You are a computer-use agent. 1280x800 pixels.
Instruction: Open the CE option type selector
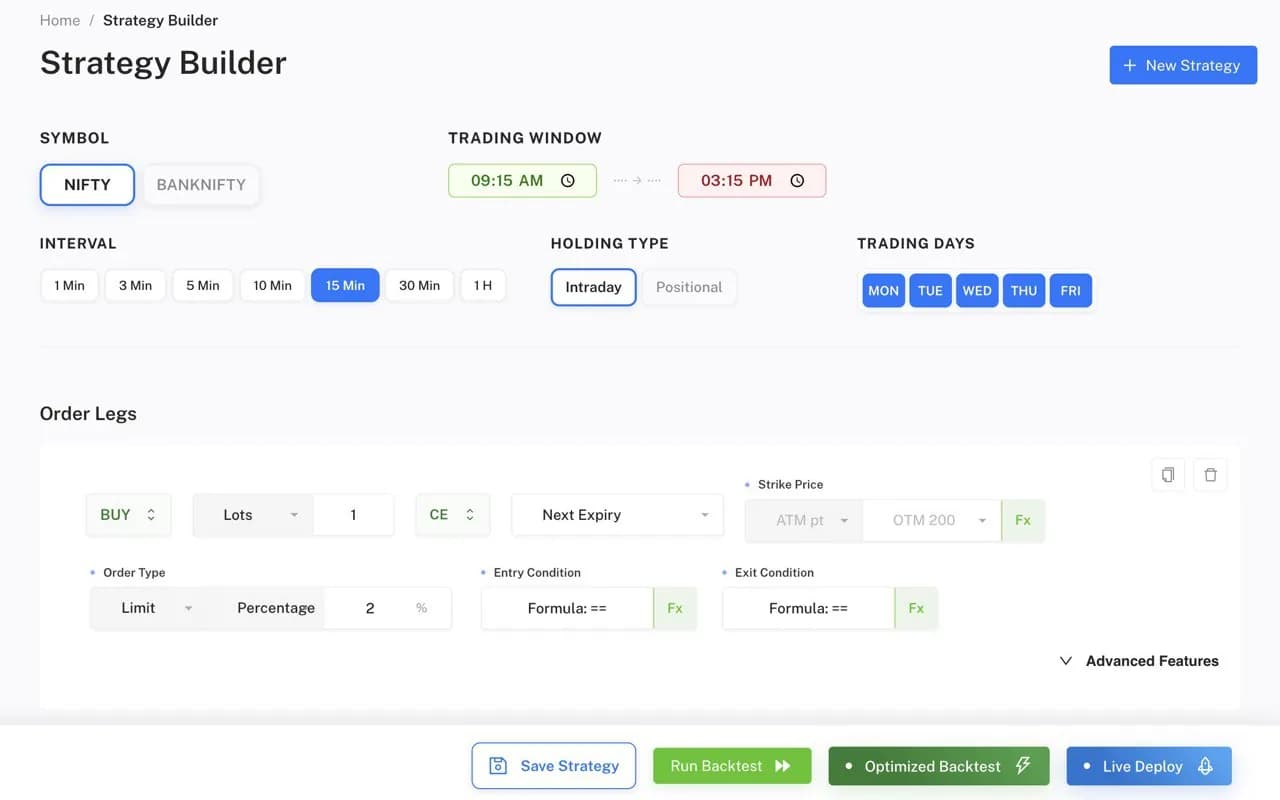(452, 515)
